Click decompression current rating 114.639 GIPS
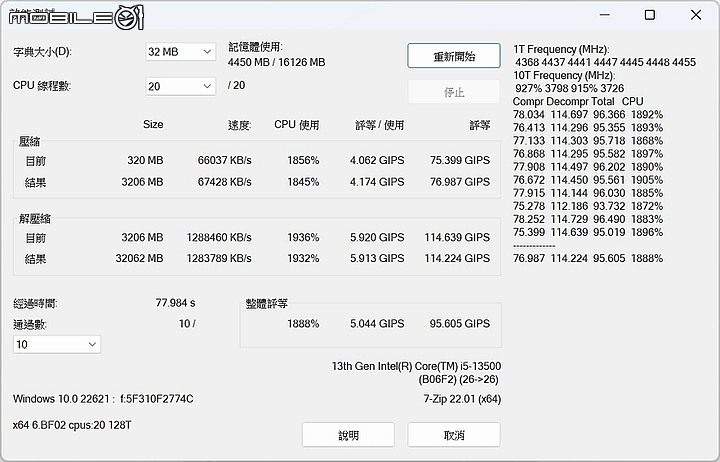Image resolution: width=720 pixels, height=462 pixels. [x=457, y=237]
